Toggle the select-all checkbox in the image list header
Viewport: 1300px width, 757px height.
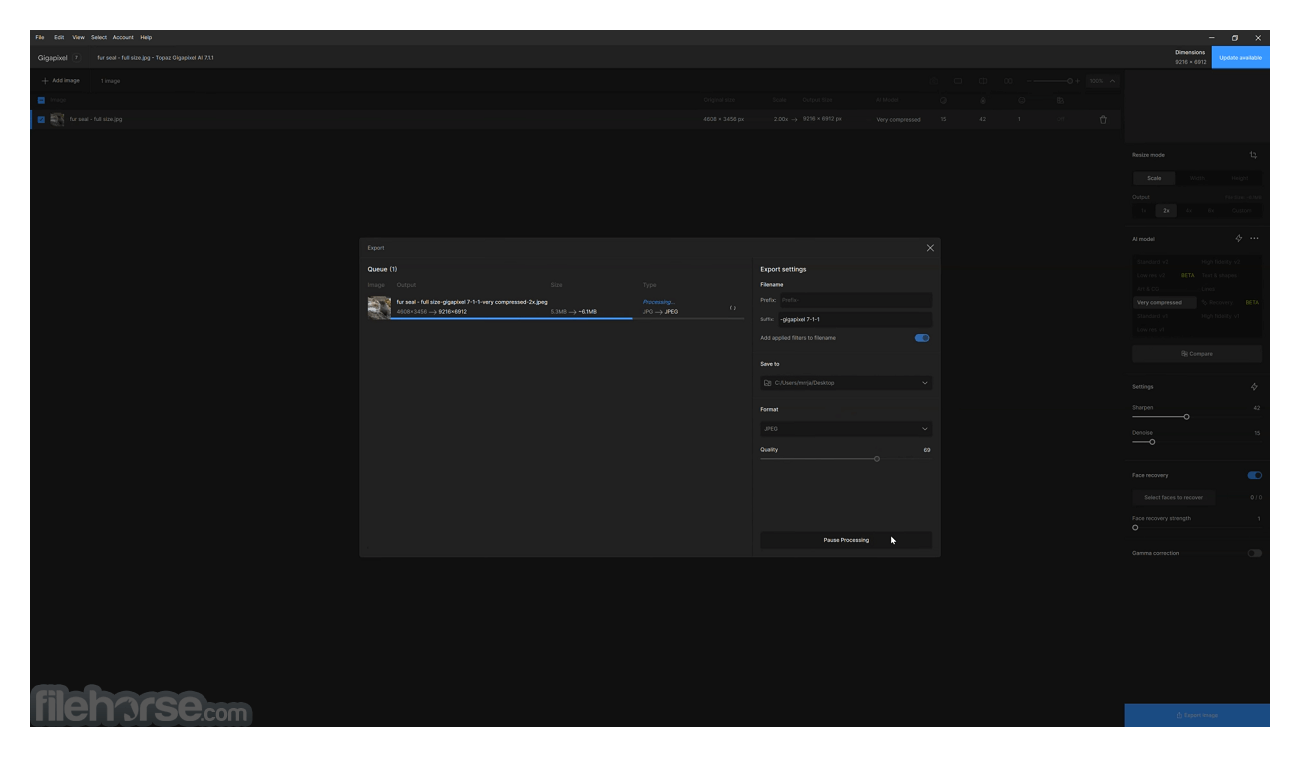41,100
